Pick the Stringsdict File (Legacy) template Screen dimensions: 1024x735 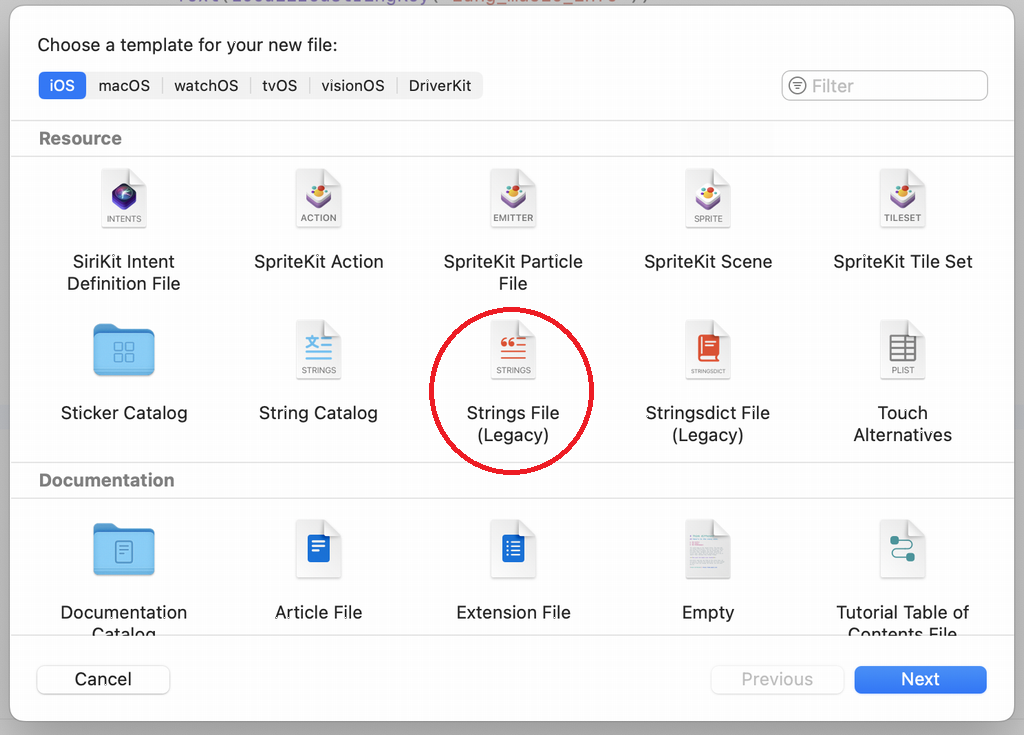tap(708, 351)
